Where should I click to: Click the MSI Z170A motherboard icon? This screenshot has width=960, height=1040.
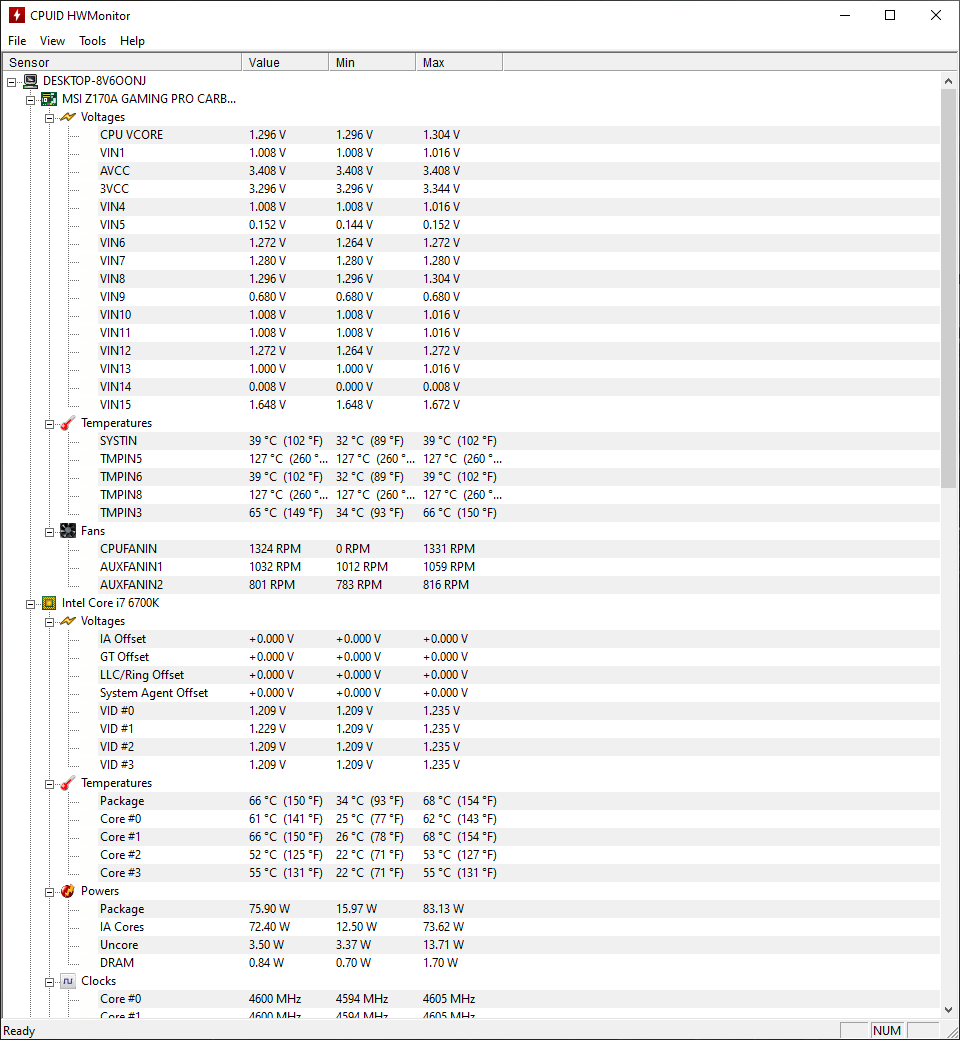point(49,99)
